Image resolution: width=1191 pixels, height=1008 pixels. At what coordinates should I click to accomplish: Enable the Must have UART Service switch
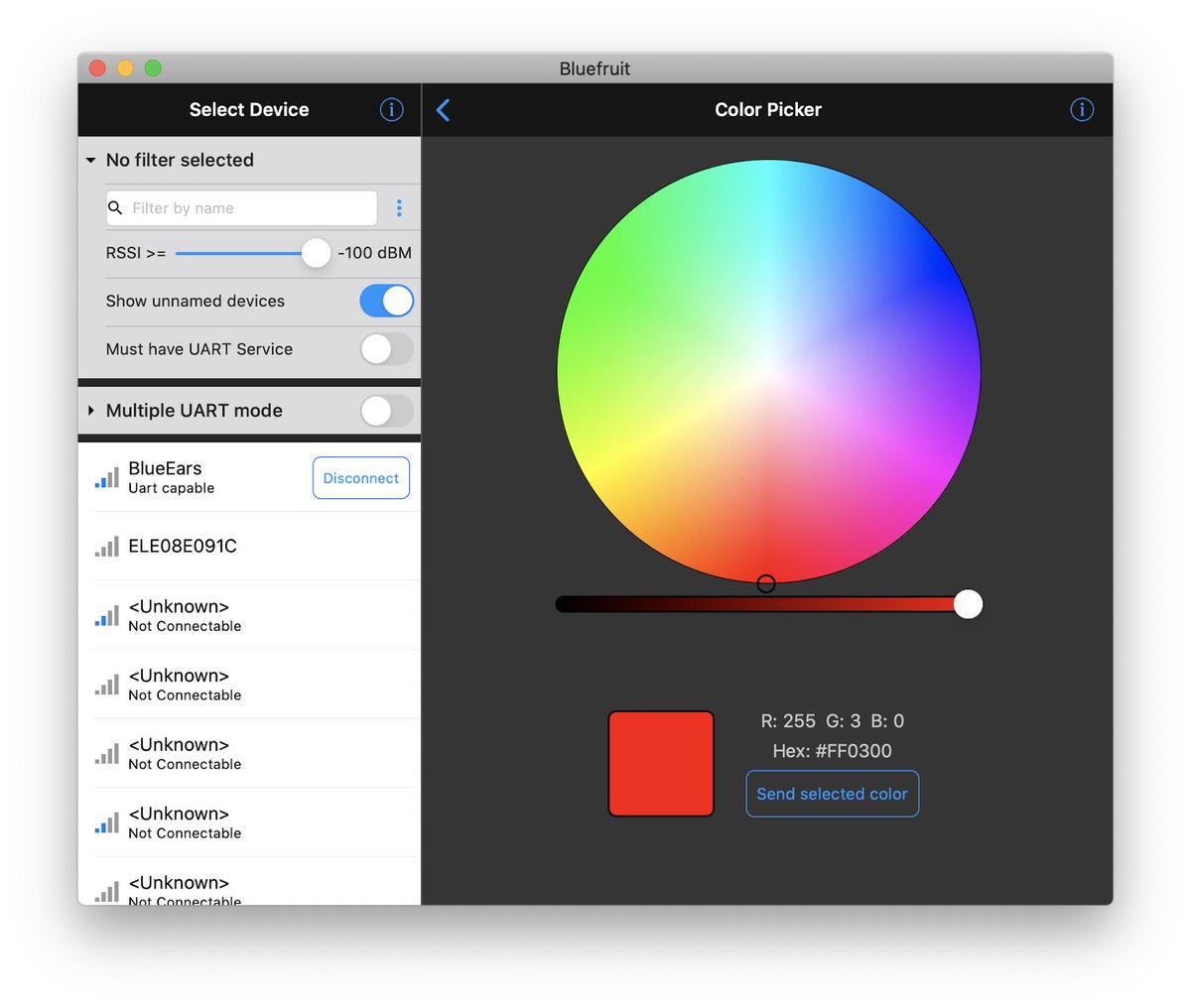coord(386,349)
